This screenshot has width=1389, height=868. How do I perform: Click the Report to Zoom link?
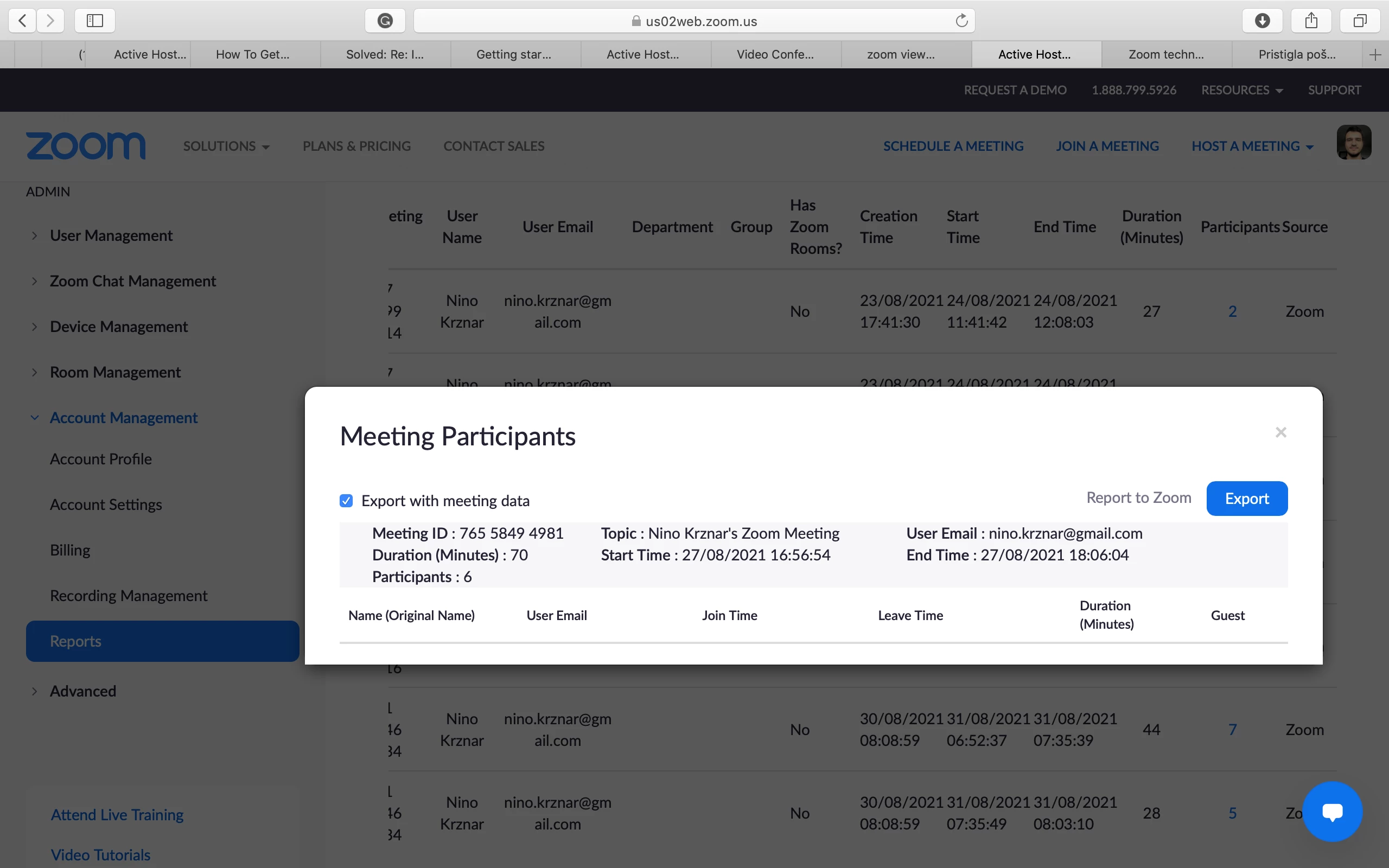point(1138,497)
